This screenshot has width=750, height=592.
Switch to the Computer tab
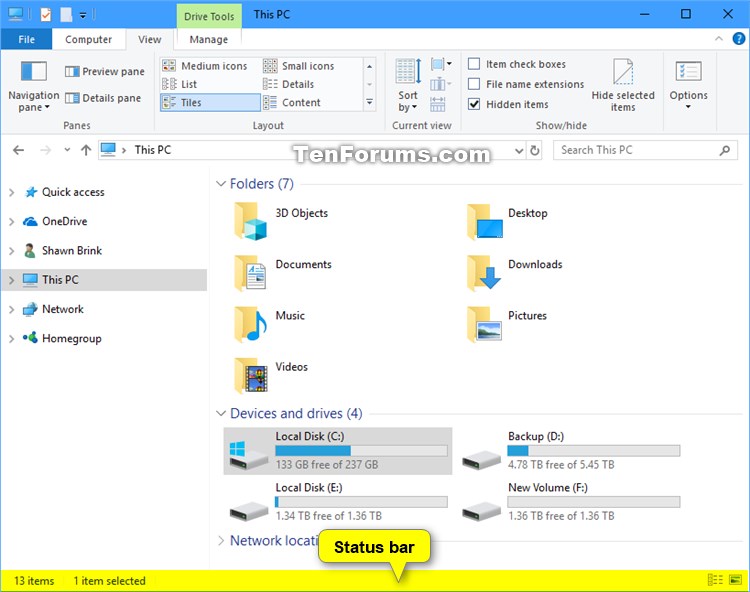point(88,39)
